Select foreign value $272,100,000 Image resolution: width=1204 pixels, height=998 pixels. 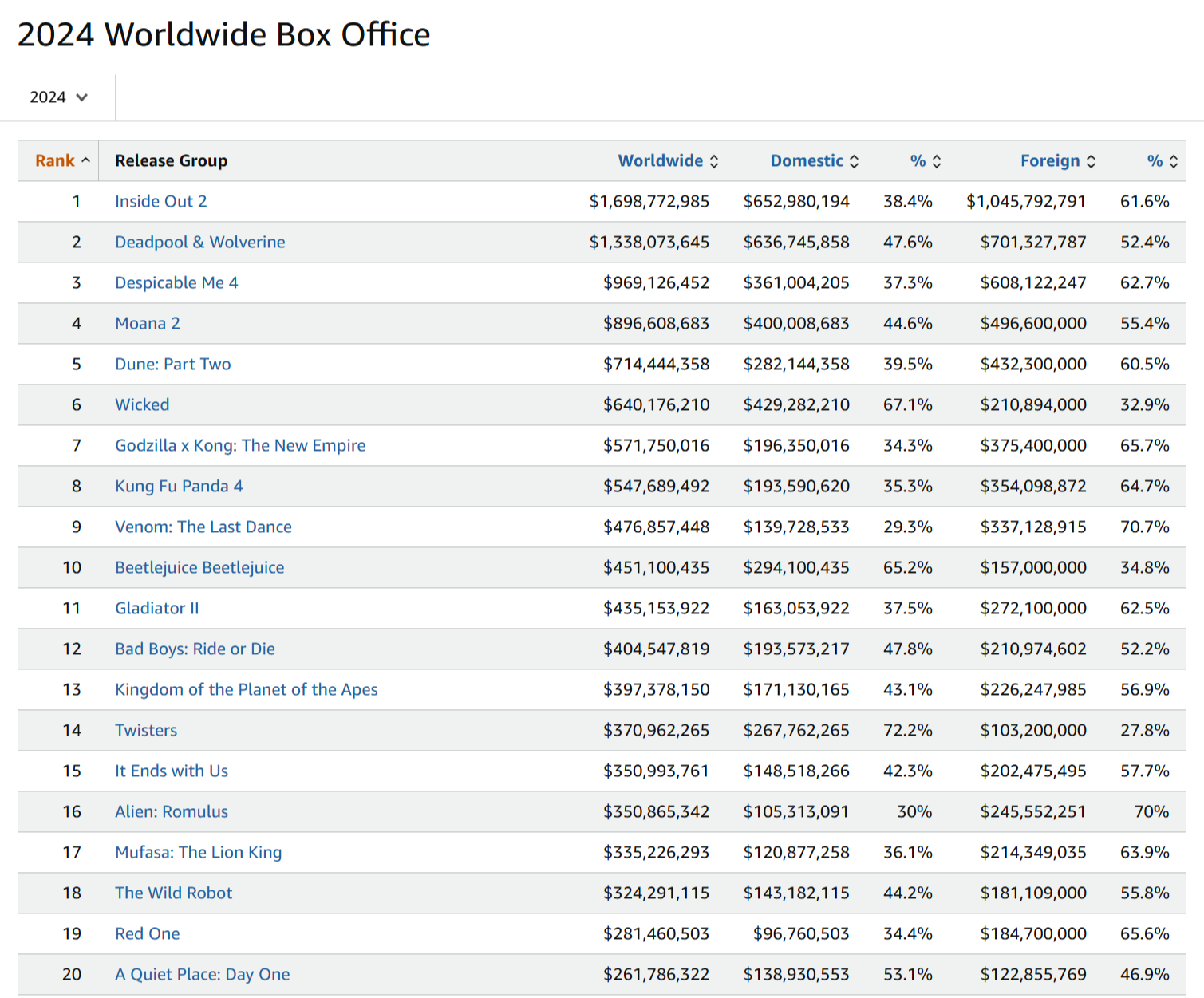click(1033, 608)
